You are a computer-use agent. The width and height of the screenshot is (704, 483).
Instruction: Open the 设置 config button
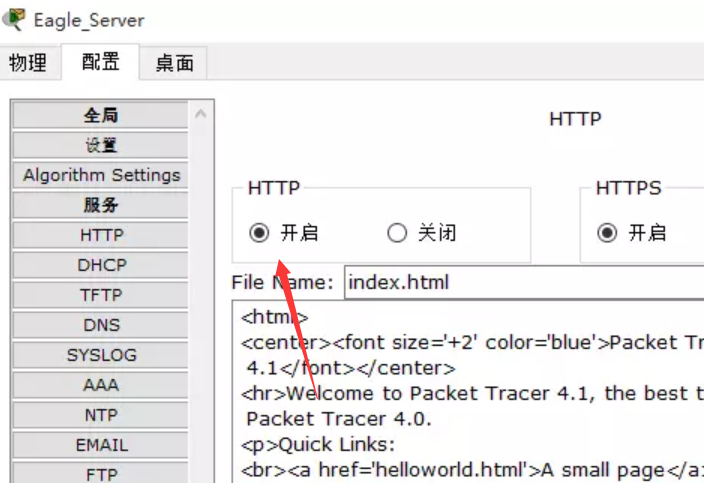[x=101, y=145]
